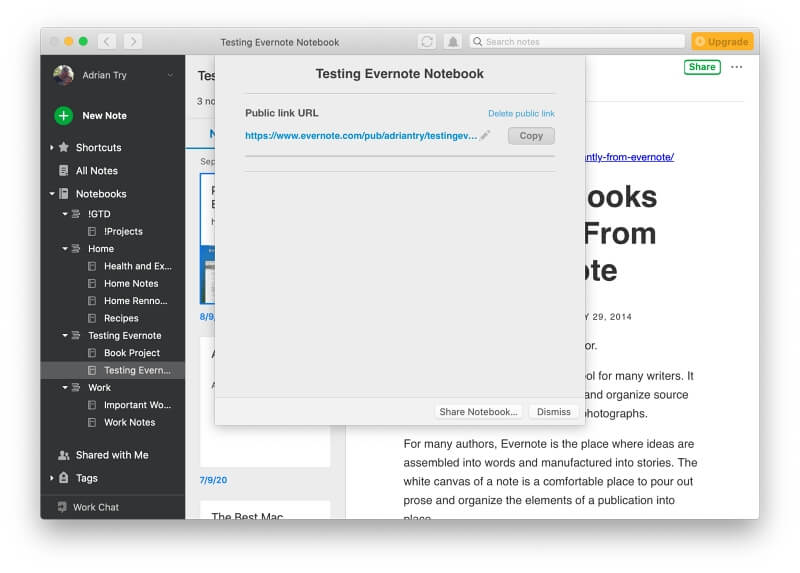Click the pencil icon to edit the public link

pyautogui.click(x=485, y=135)
